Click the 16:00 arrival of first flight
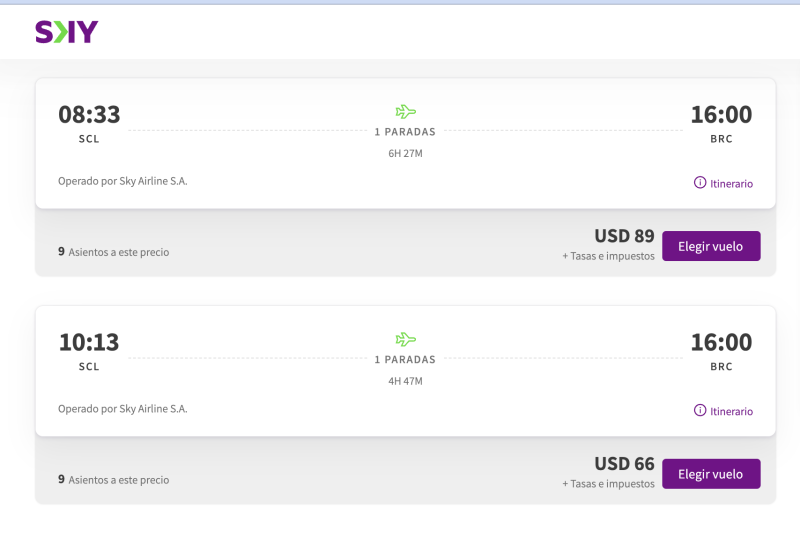 [721, 115]
